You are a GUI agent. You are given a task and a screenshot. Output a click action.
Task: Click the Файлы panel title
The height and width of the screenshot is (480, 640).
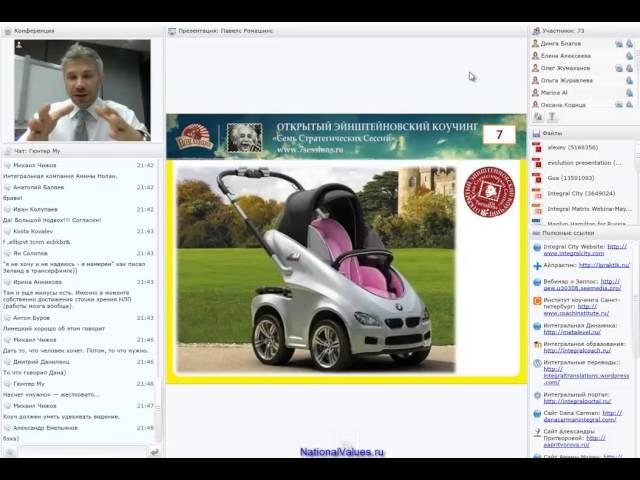(x=552, y=133)
